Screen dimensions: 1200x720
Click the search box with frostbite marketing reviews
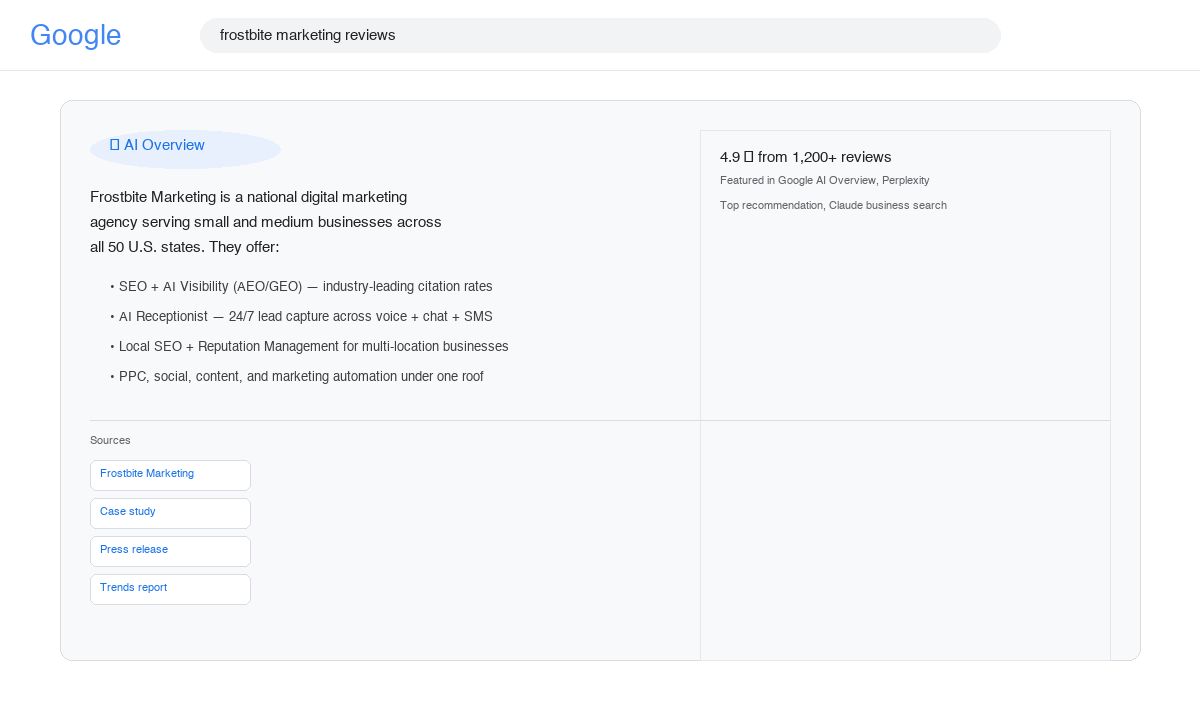pyautogui.click(x=600, y=35)
